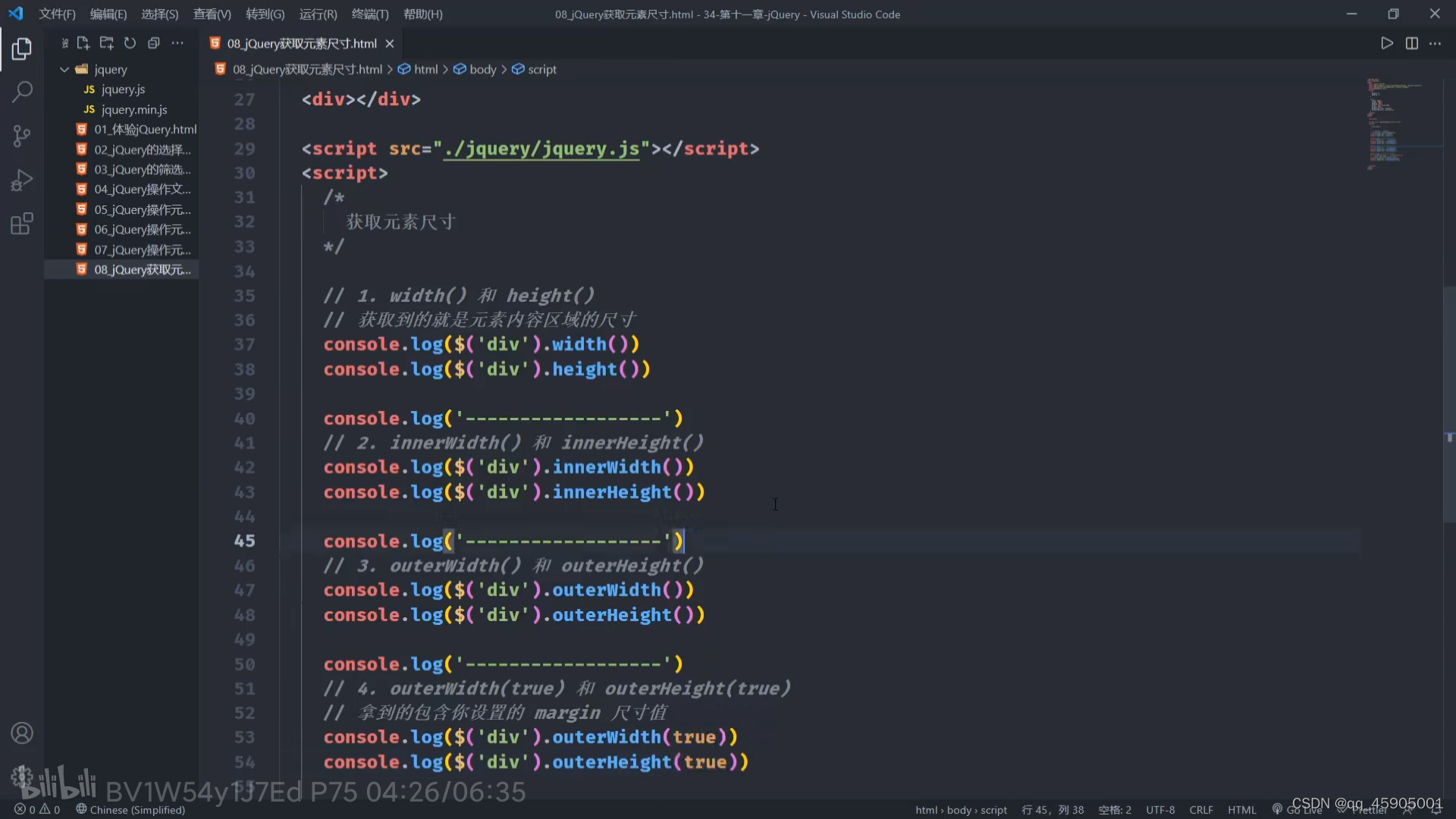Split the editor to the right

(x=1411, y=43)
